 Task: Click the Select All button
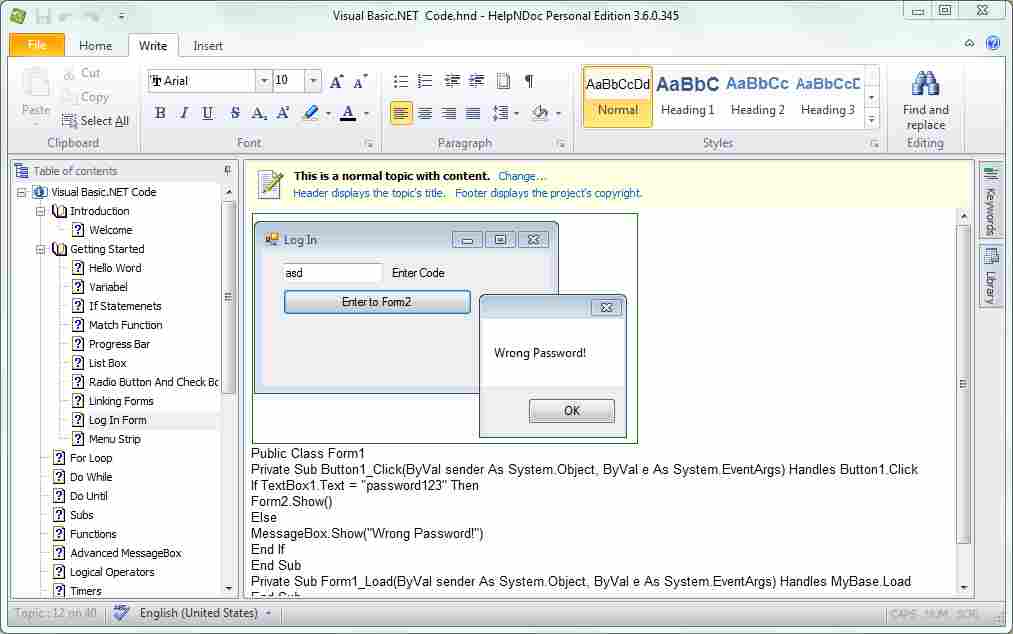pos(96,120)
